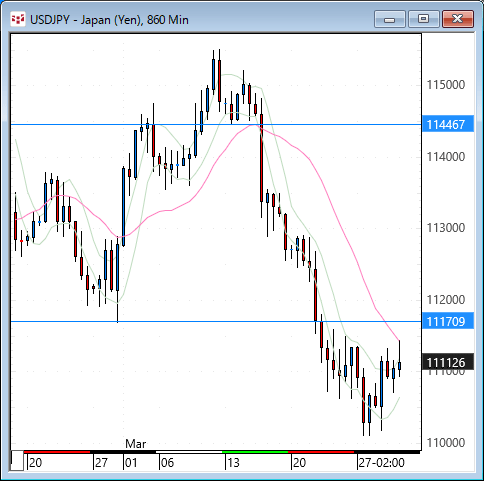Click the small box at time axis left corner

17,460
